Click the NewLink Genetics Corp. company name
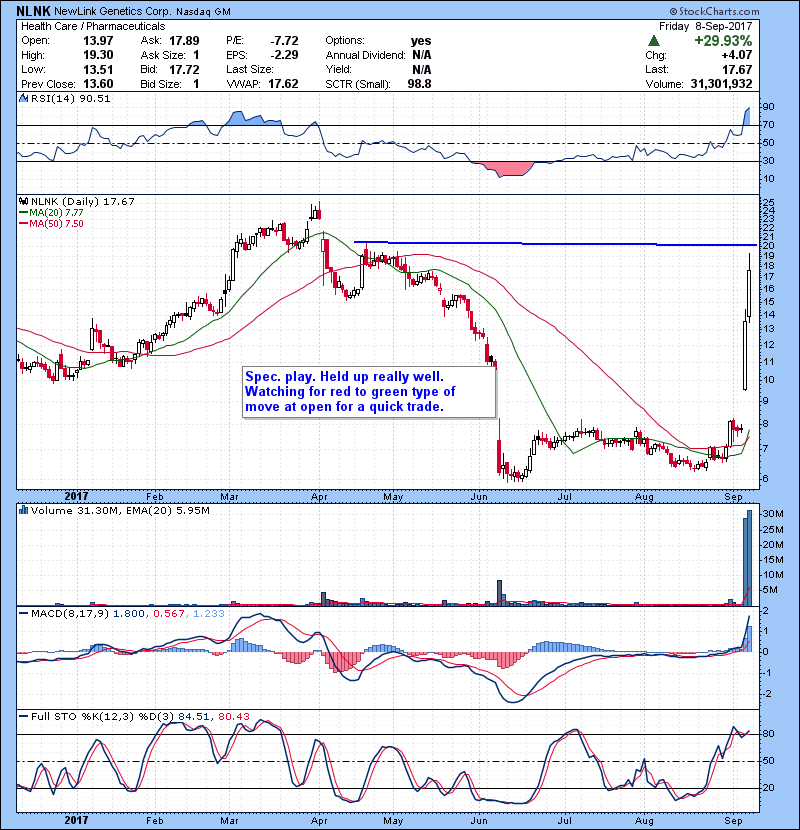 [x=113, y=11]
